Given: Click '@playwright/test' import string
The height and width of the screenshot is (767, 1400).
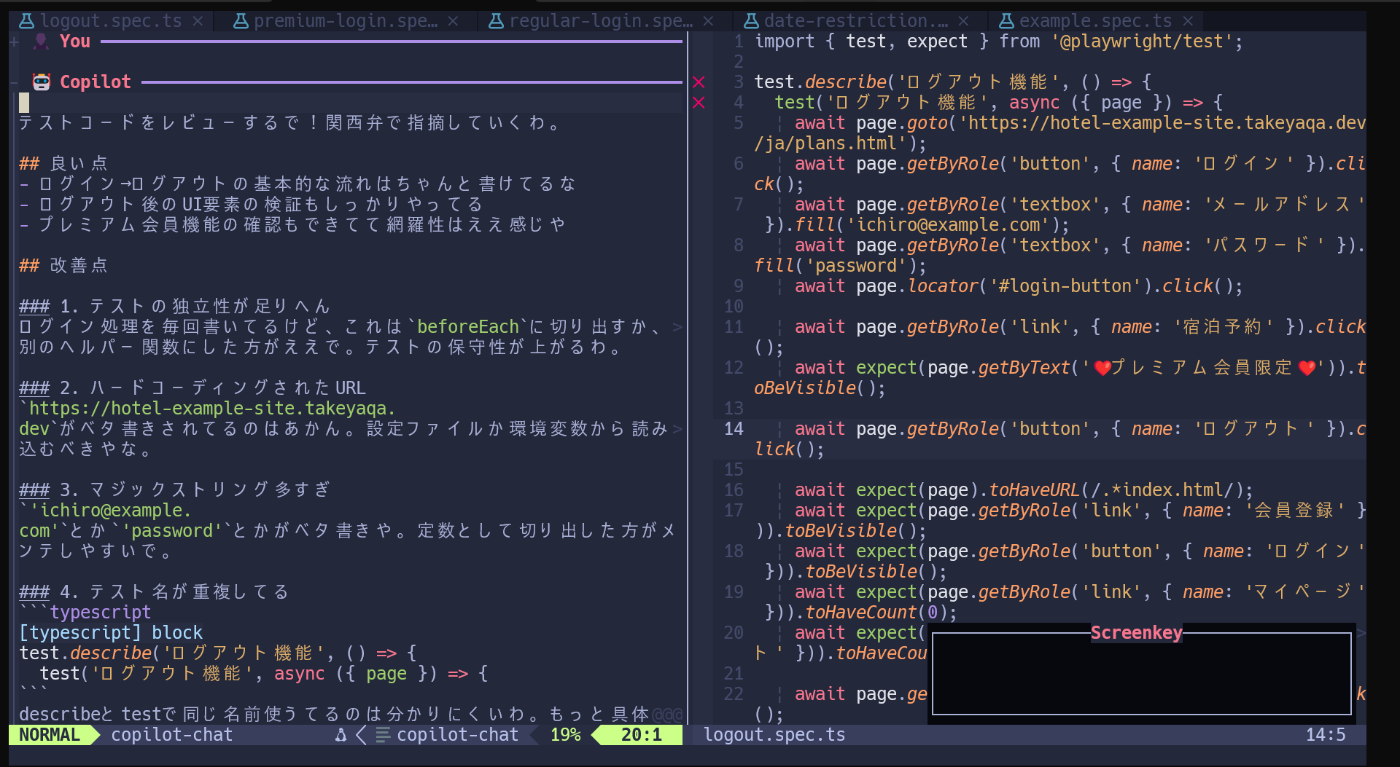Looking at the screenshot, I should tap(1141, 41).
